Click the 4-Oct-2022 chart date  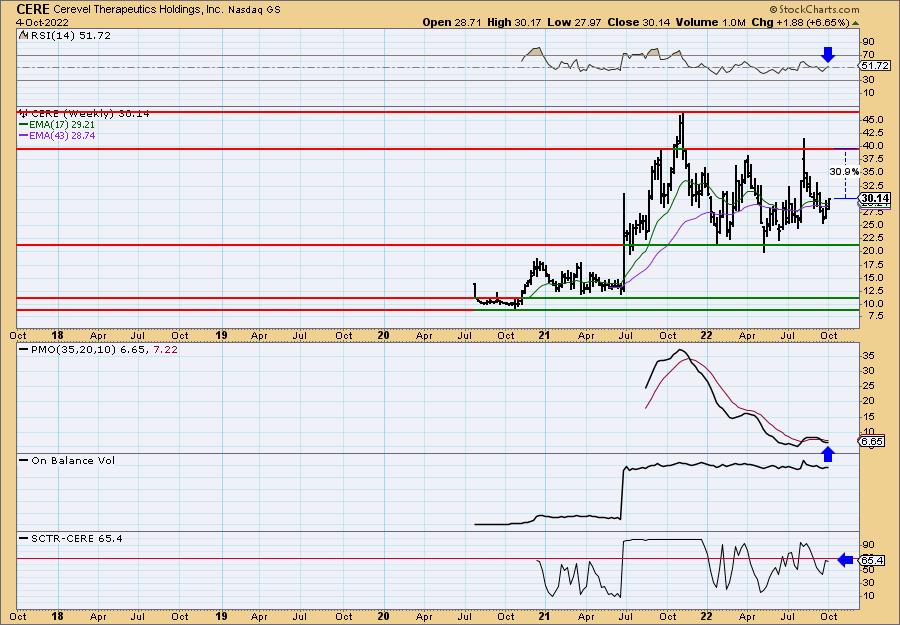click(x=42, y=22)
